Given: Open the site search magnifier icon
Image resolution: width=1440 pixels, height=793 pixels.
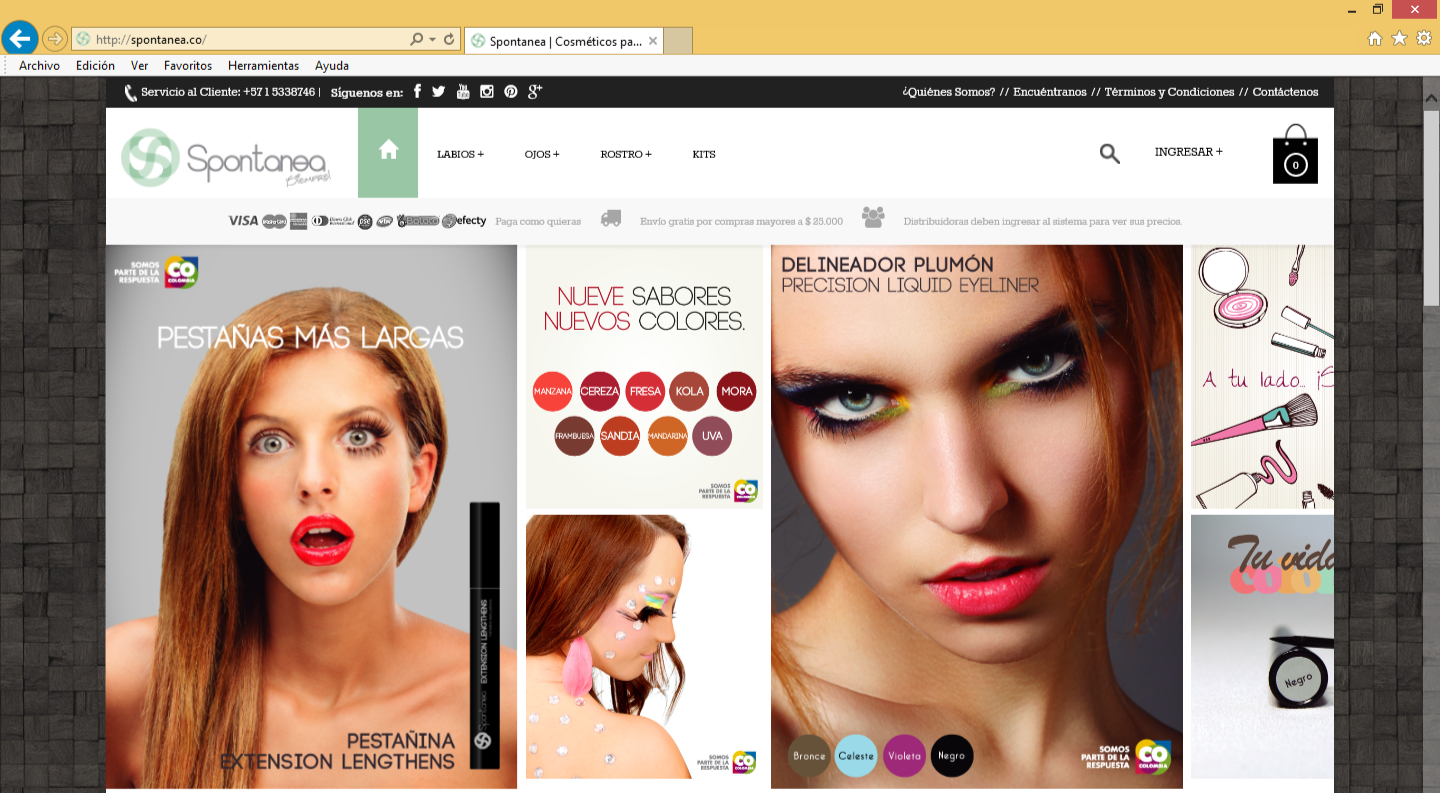Looking at the screenshot, I should pyautogui.click(x=1109, y=153).
